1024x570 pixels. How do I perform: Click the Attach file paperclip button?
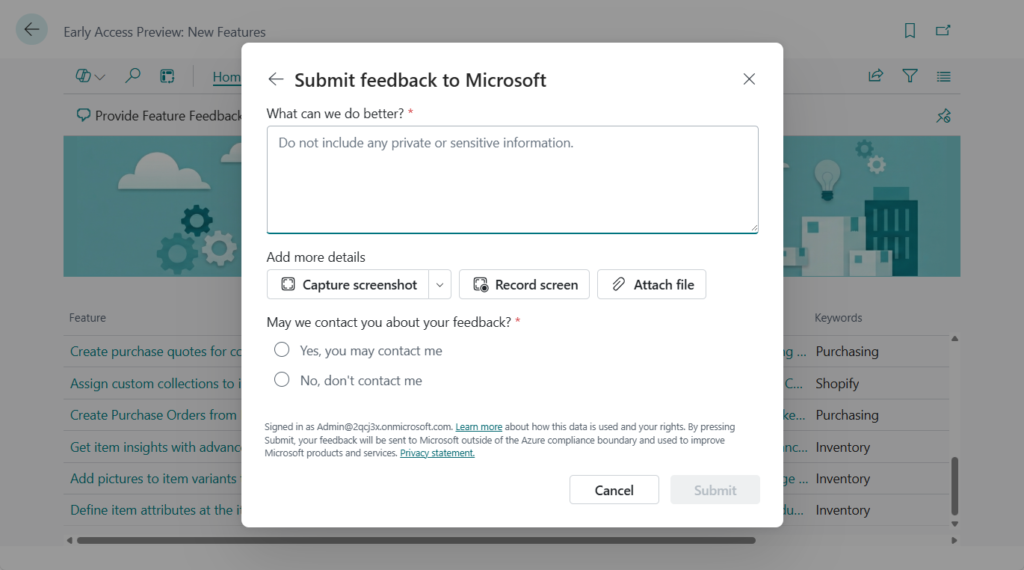click(x=652, y=285)
